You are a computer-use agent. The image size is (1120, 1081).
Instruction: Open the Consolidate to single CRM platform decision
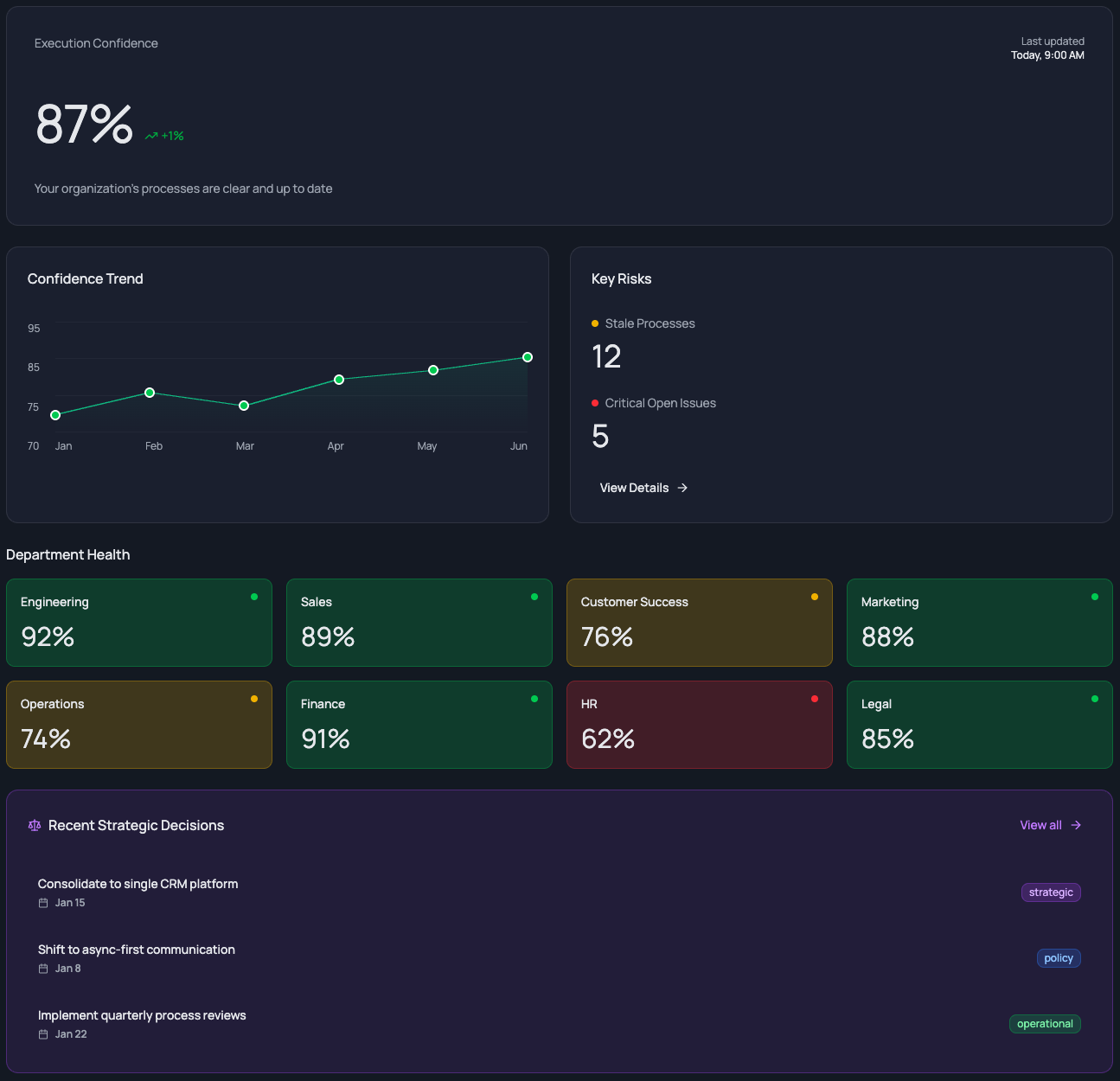[x=138, y=883]
